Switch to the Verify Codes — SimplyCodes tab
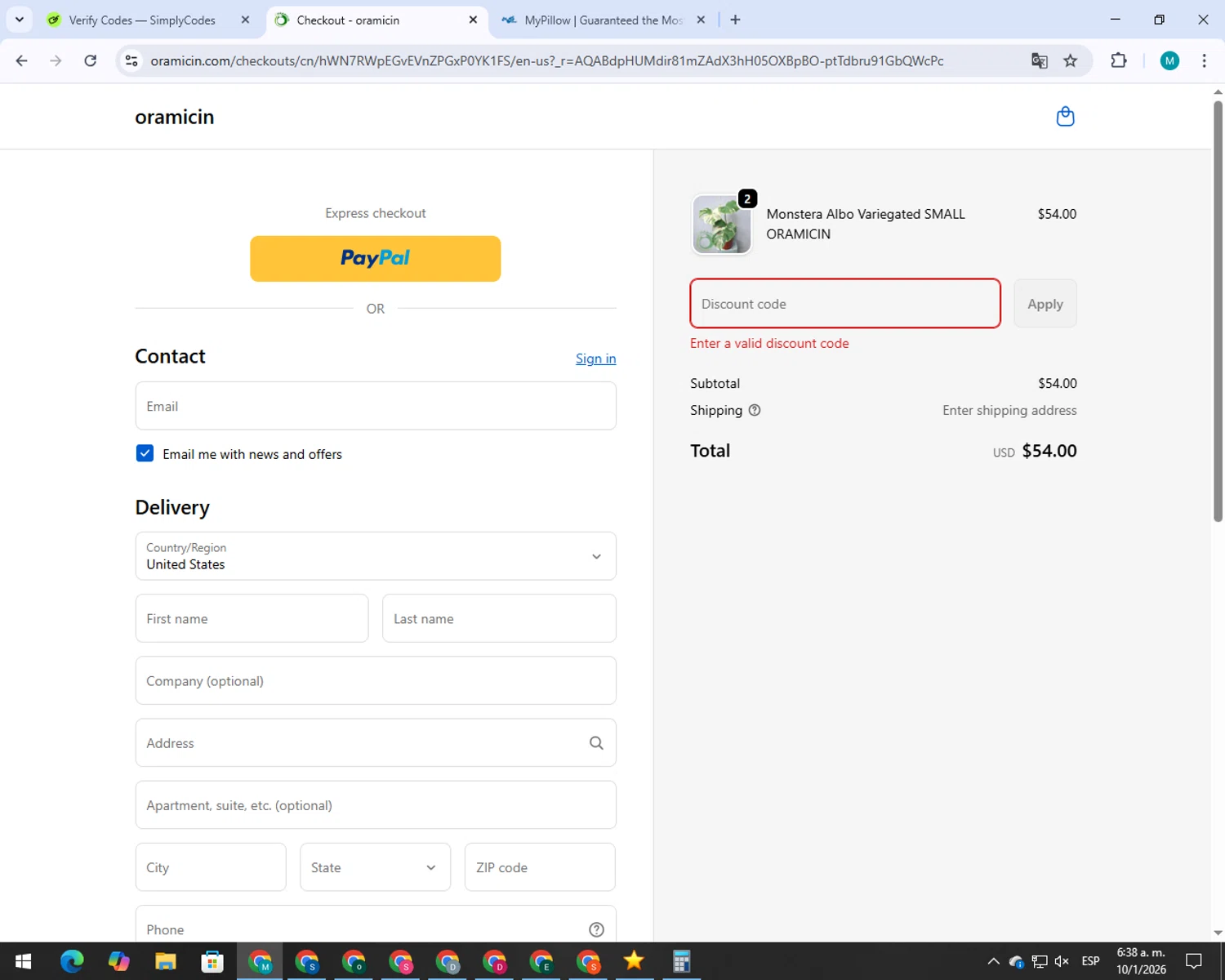Image resolution: width=1225 pixels, height=980 pixels. pos(142,20)
